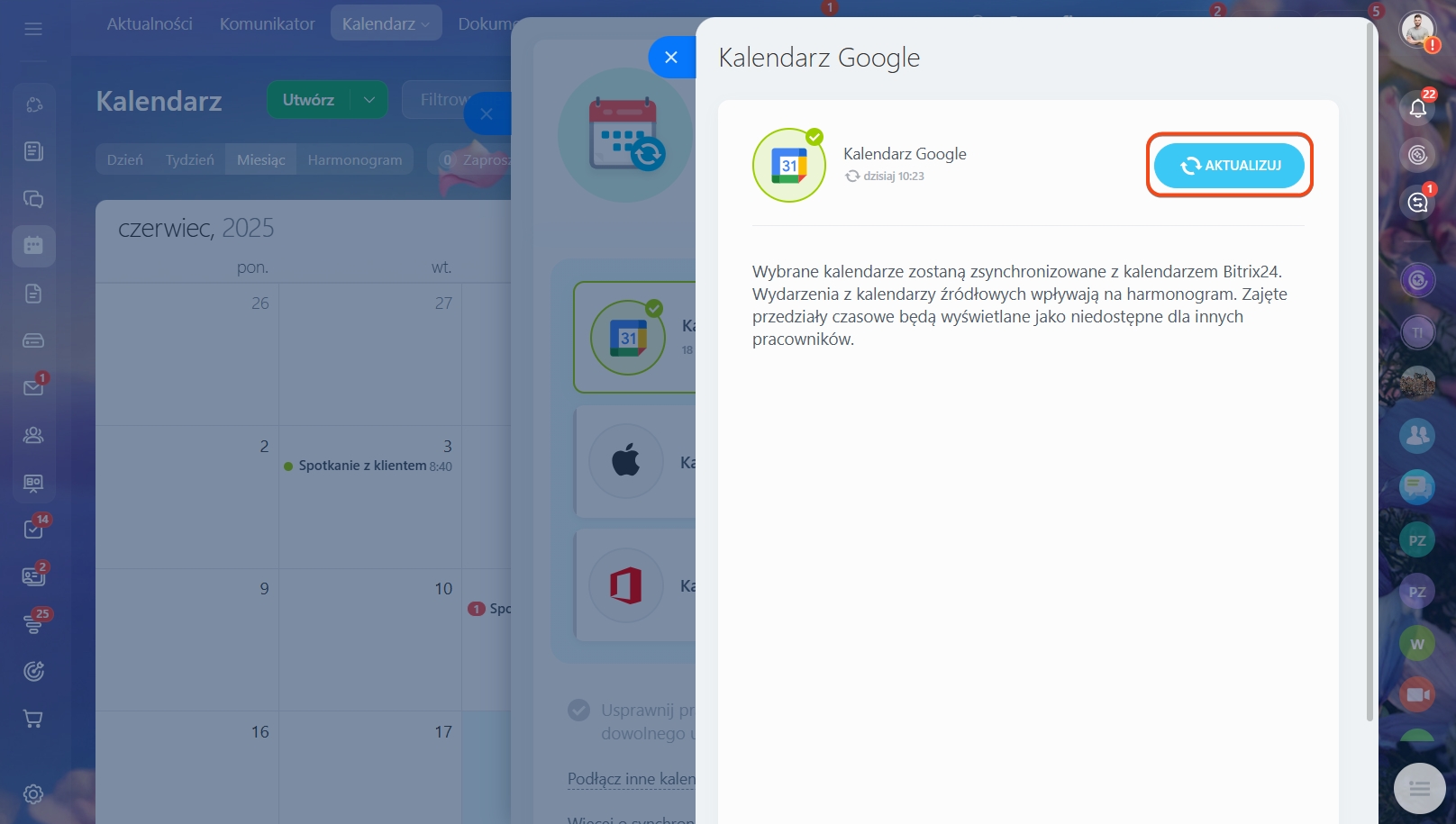Open the settings gear in the left sidebar

pos(33,793)
